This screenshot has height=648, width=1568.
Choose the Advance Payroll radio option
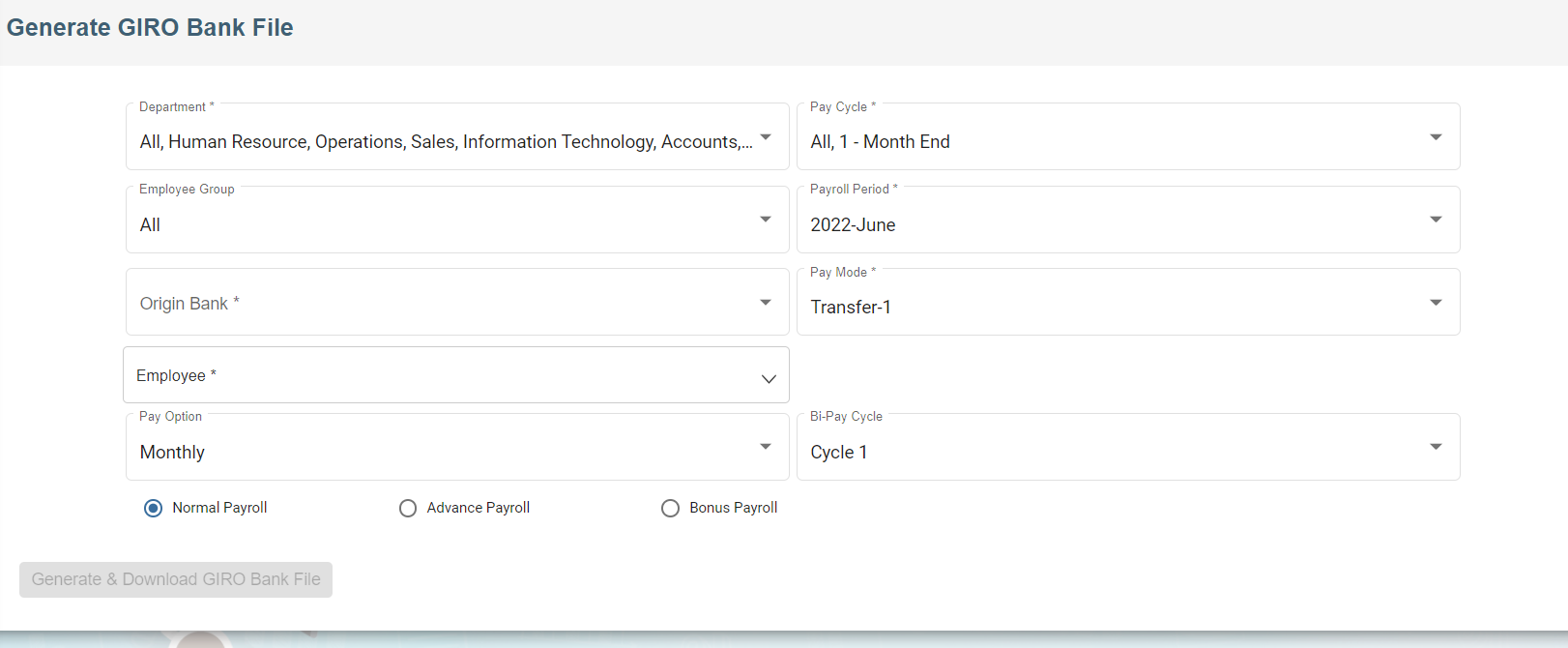[408, 509]
